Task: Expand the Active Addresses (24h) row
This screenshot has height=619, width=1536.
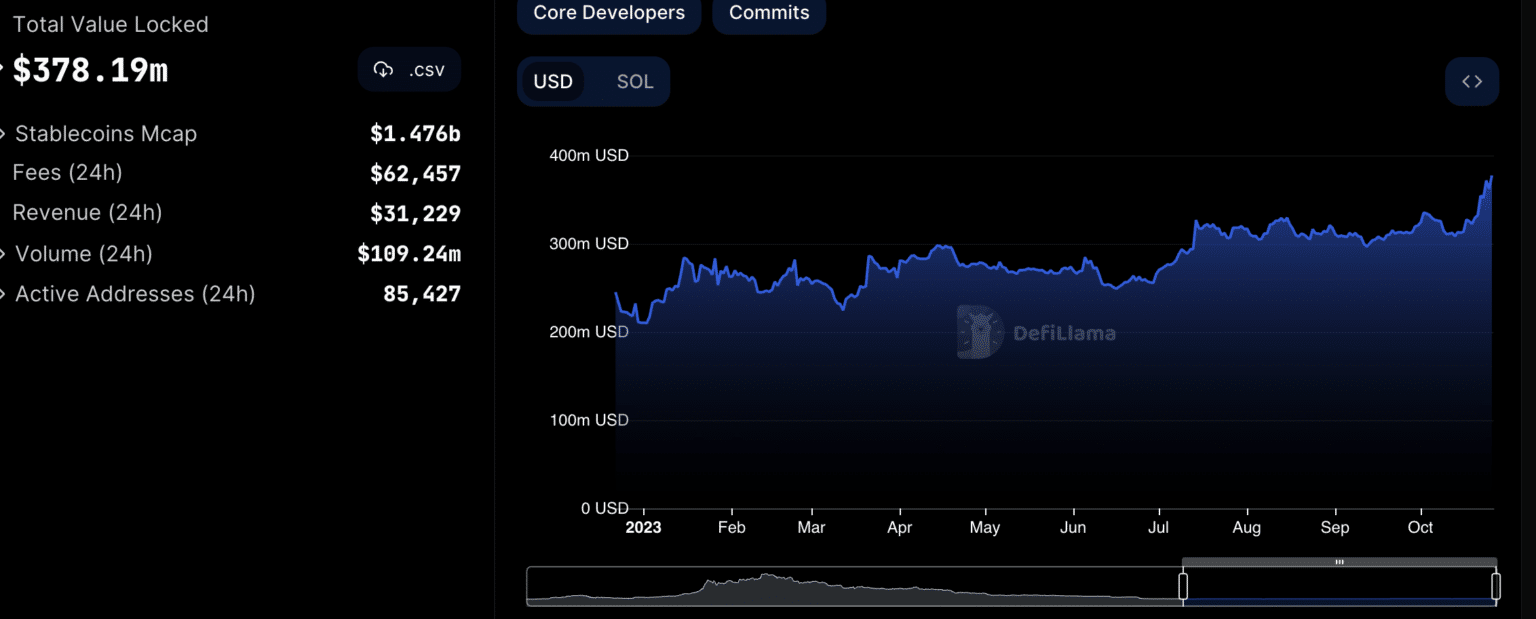Action: click(x=4, y=294)
